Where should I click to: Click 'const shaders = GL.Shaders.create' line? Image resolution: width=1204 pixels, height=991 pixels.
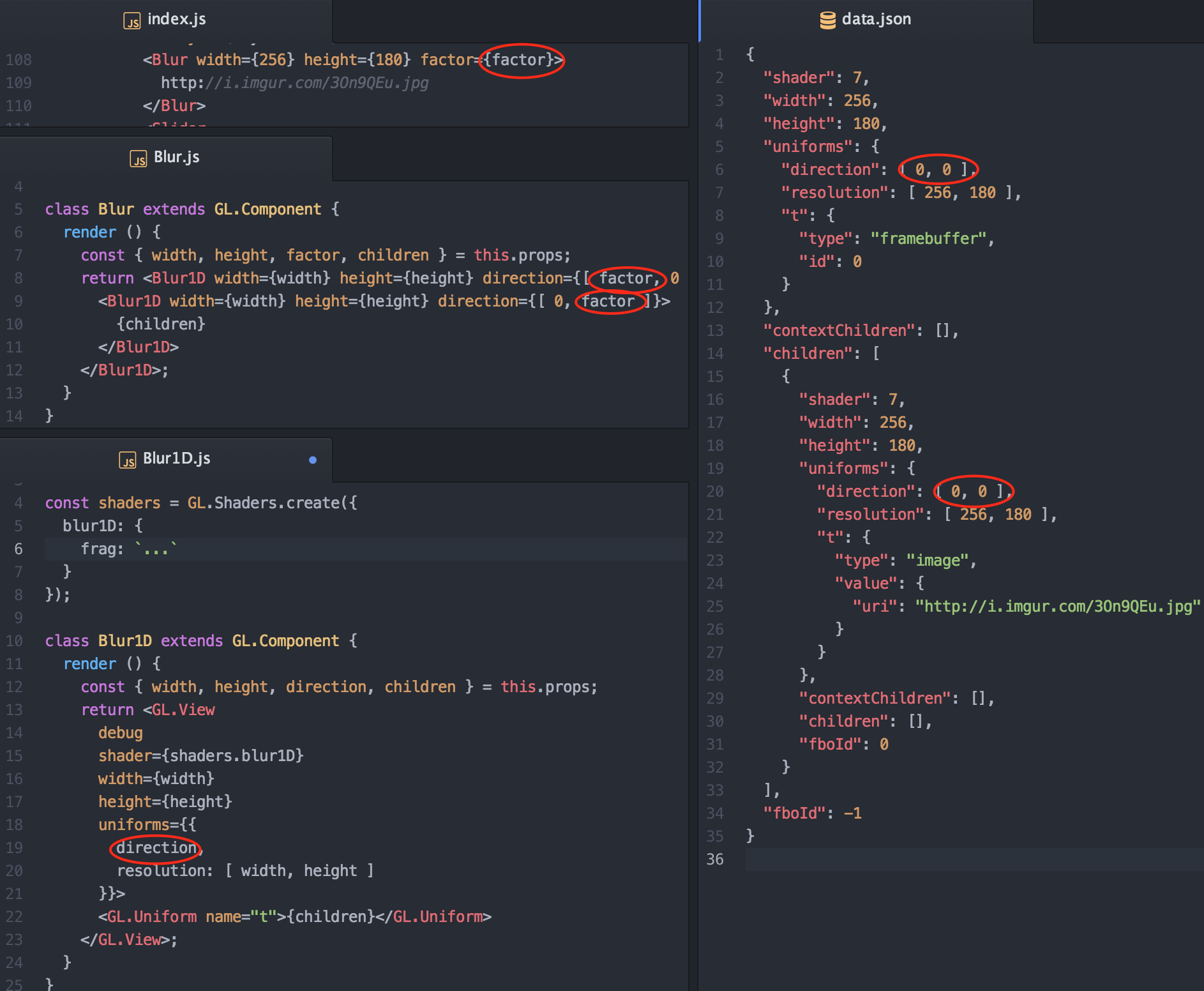(201, 503)
